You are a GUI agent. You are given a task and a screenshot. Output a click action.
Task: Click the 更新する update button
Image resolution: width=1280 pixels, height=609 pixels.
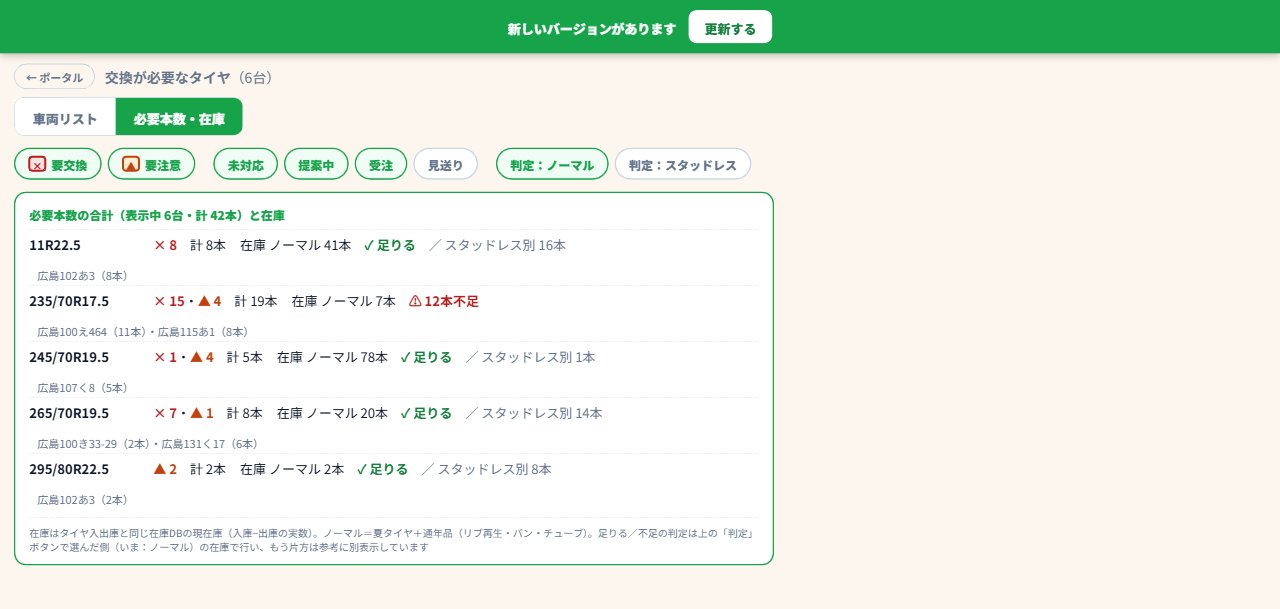(730, 27)
